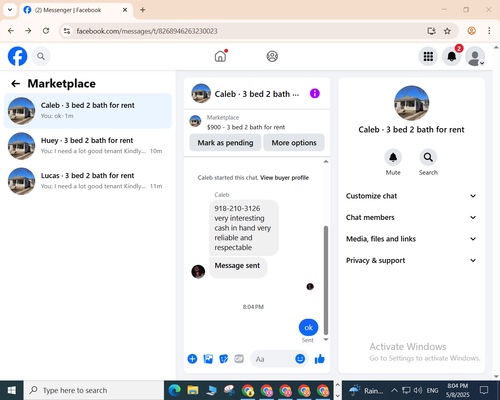
Task: Open more actions plus icon in composer
Action: click(x=192, y=359)
